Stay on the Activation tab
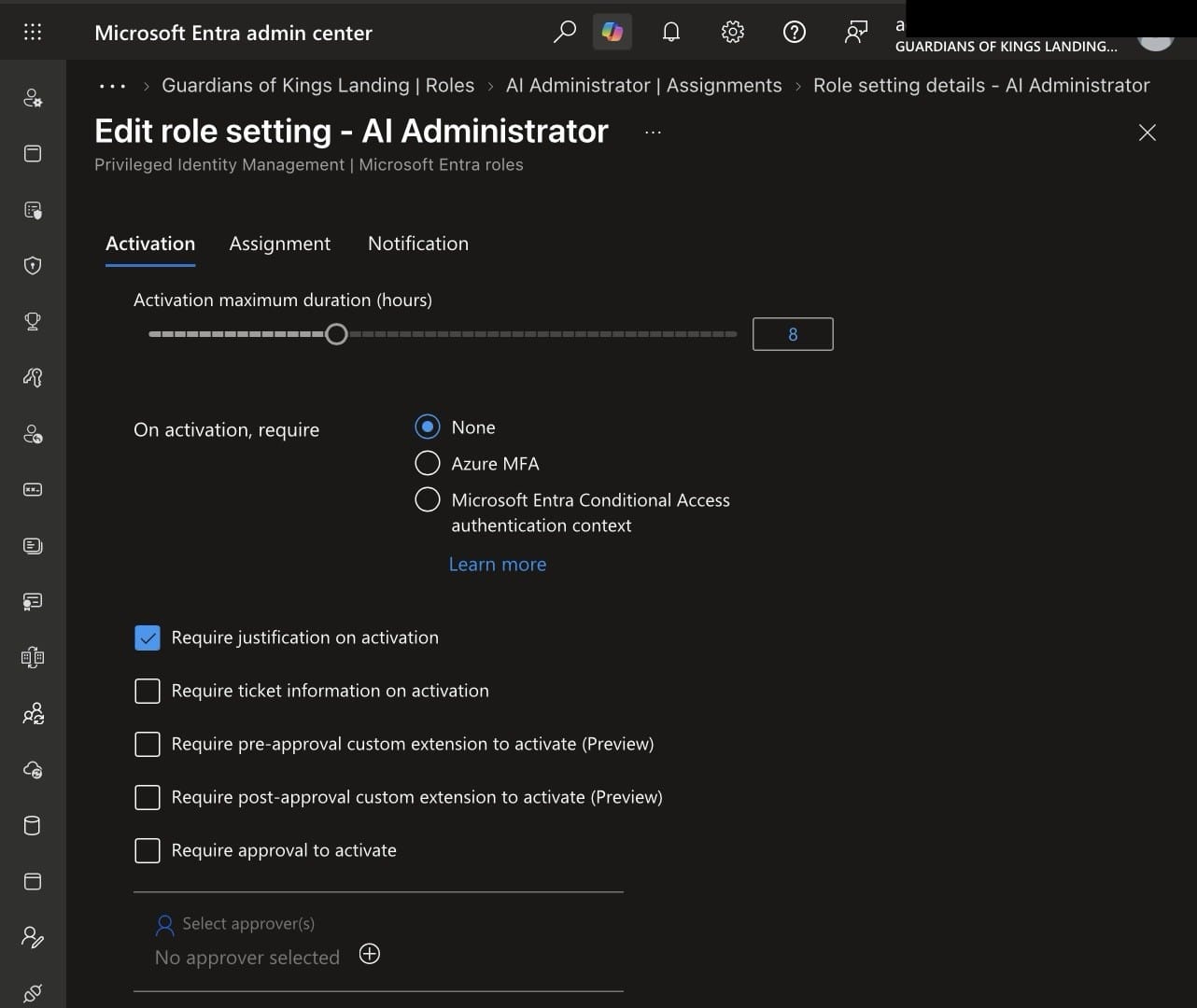The height and width of the screenshot is (1008, 1197). click(x=150, y=244)
